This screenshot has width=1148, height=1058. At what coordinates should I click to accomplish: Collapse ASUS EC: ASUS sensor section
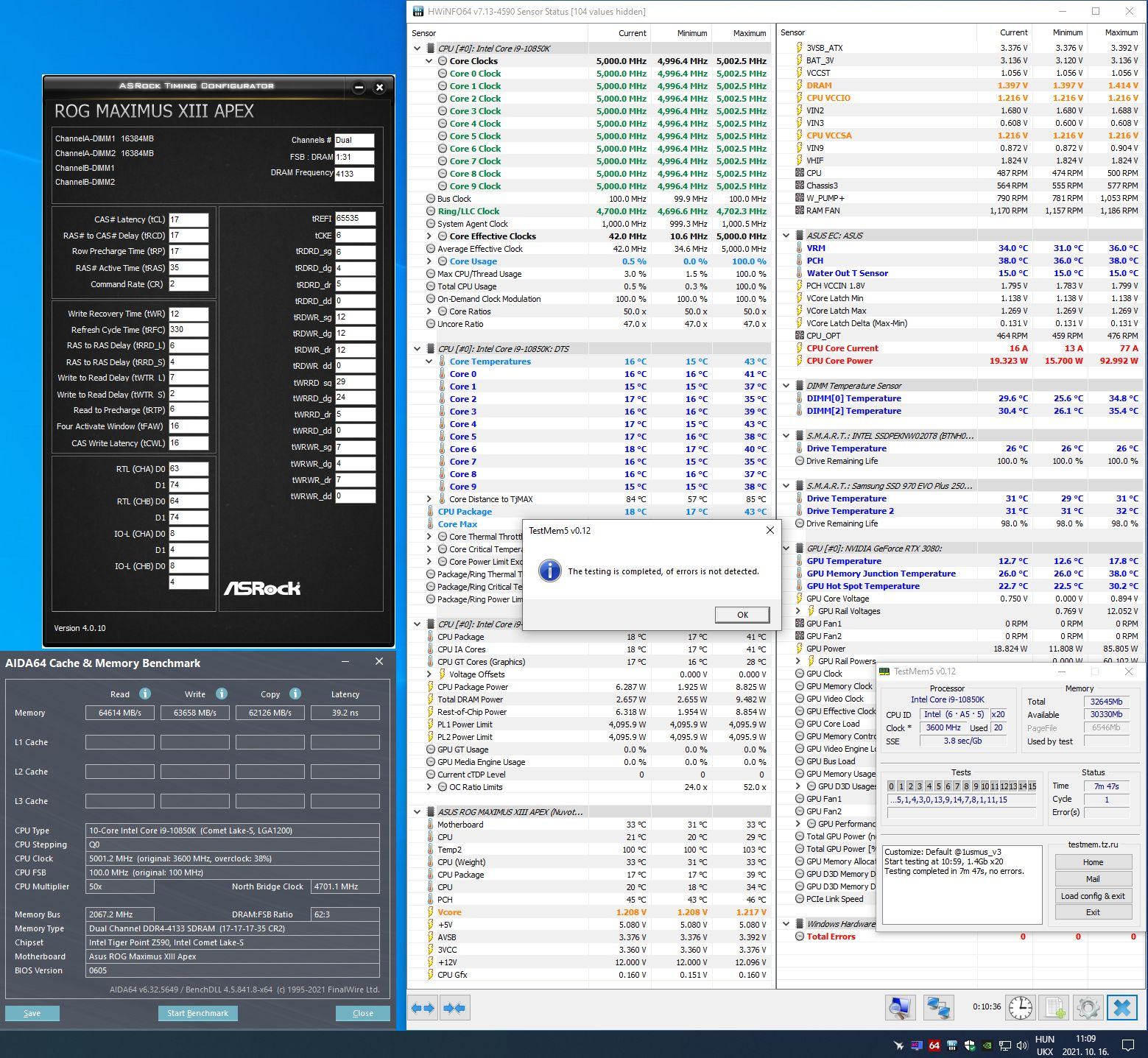click(786, 236)
